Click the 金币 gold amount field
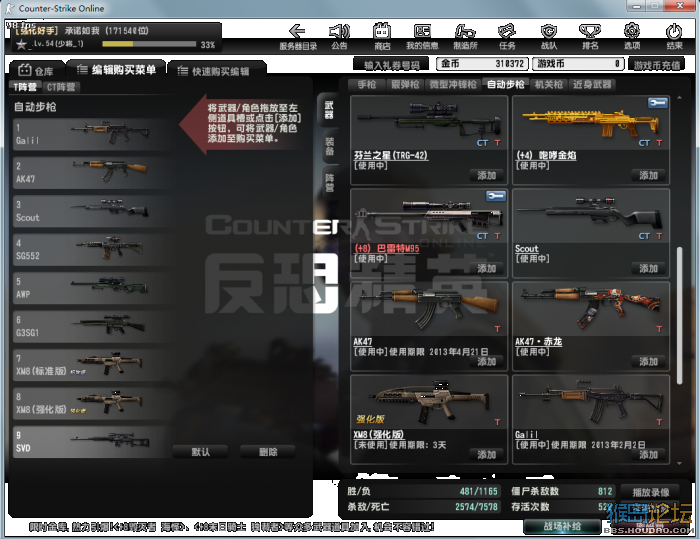Viewport: 700px width, 539px height. [x=482, y=63]
